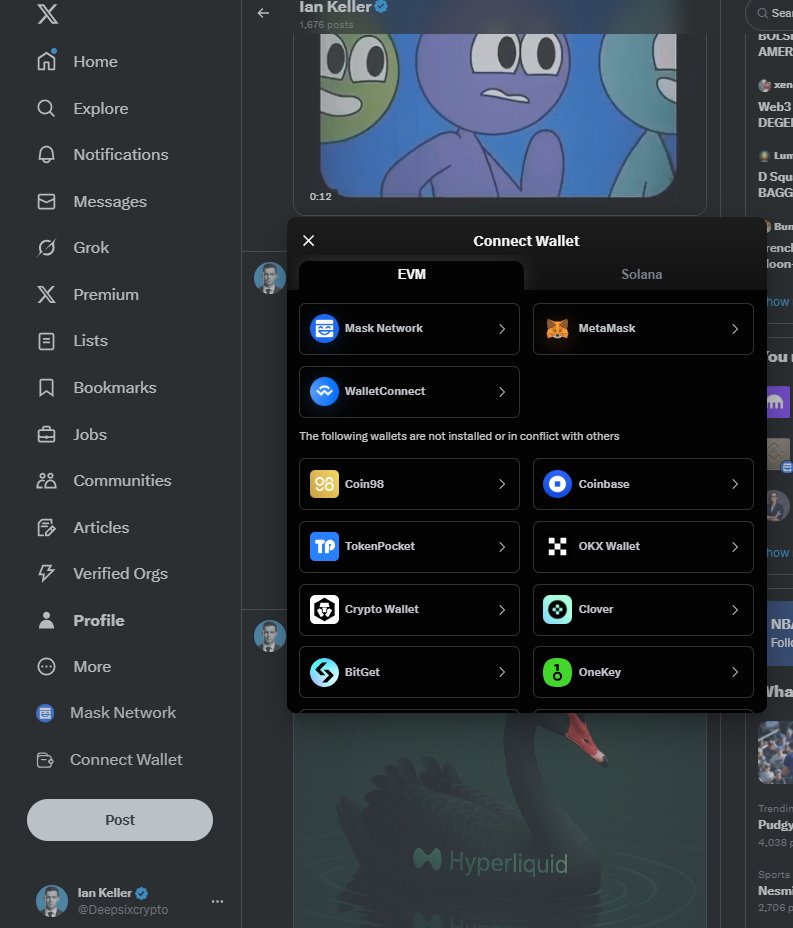This screenshot has width=793, height=928.
Task: Go back with the arrow icon
Action: [263, 13]
